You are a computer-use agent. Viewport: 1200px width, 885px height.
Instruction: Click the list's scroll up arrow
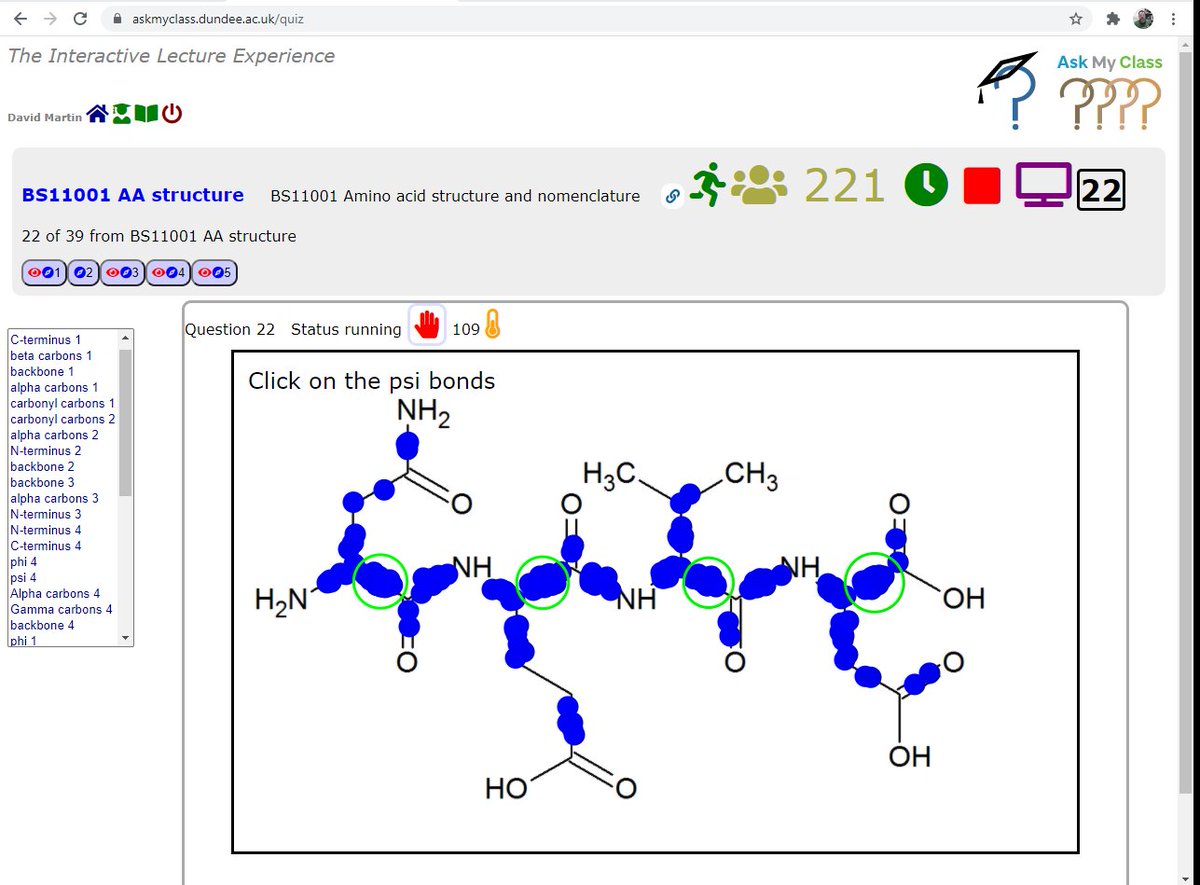click(125, 337)
